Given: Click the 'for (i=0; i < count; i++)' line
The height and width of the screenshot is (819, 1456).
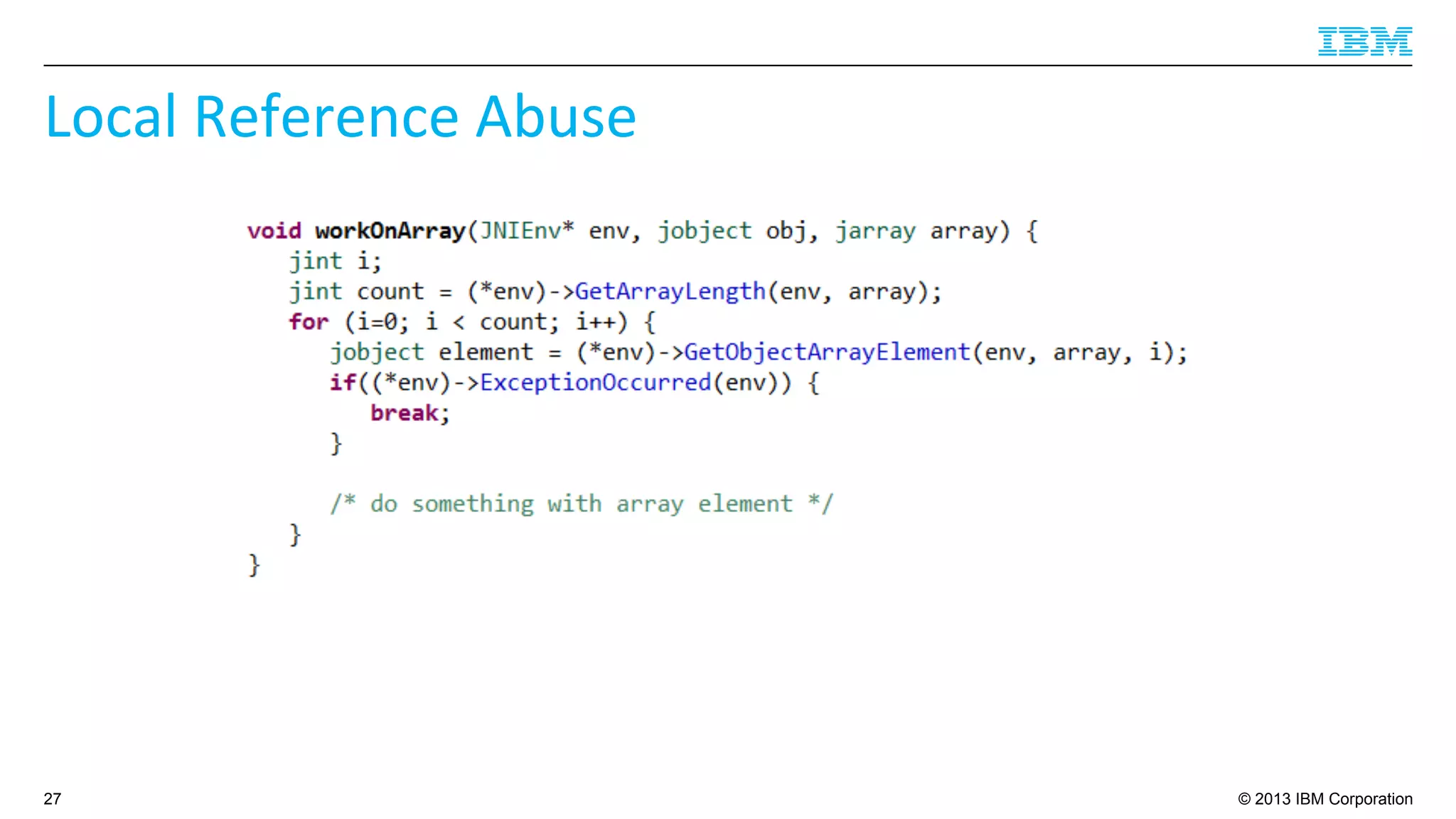Looking at the screenshot, I should [x=471, y=322].
